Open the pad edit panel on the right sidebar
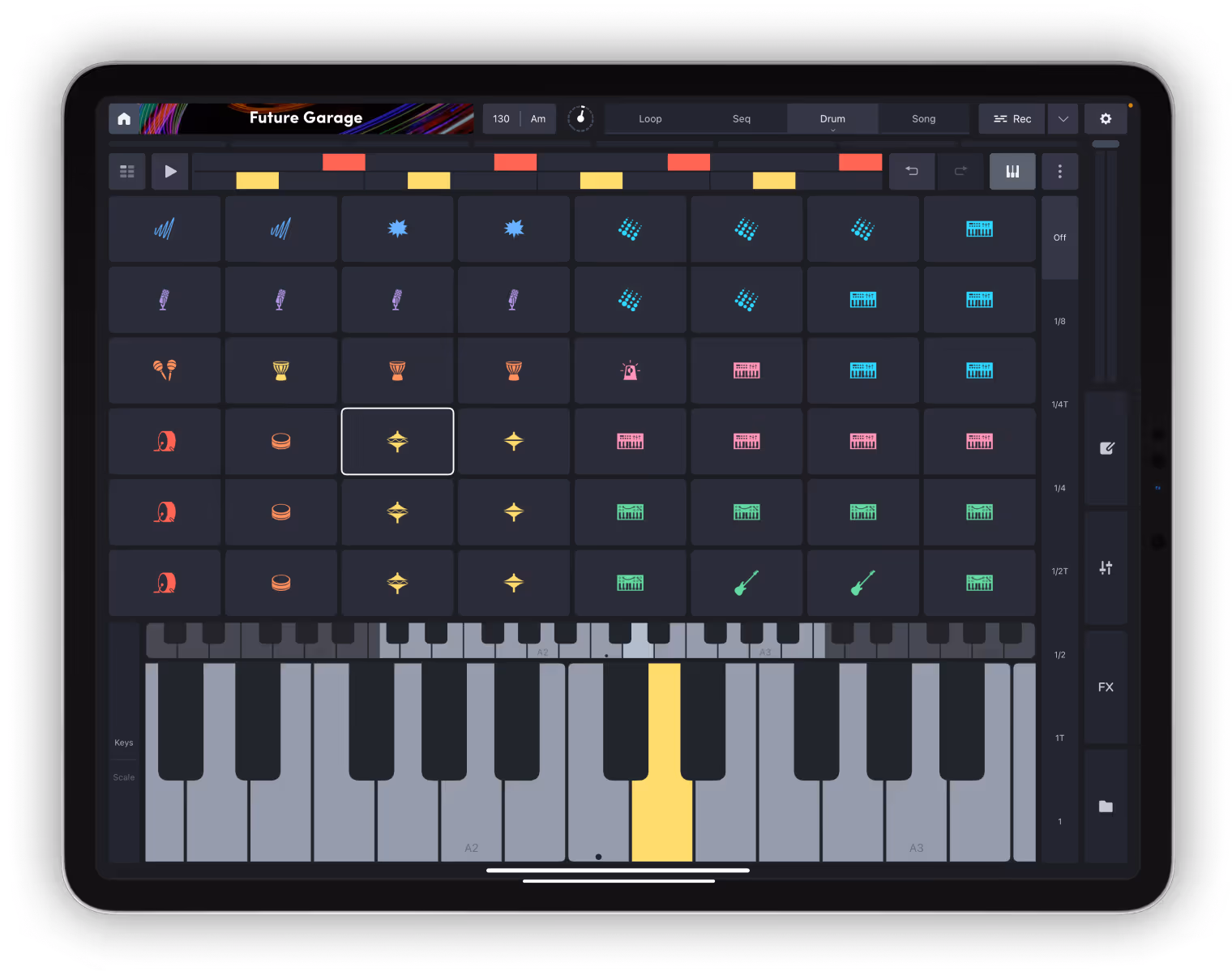Image resolution: width=1232 pixels, height=971 pixels. tap(1106, 447)
